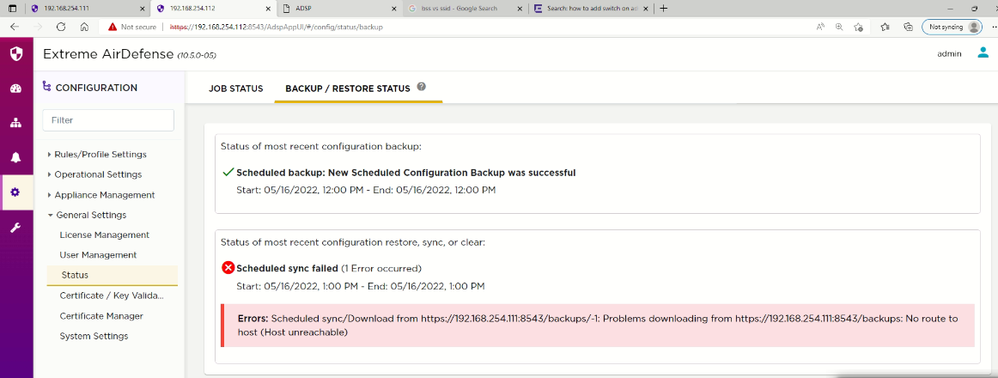Close the Google Search tab
This screenshot has height=378, width=998.
click(x=521, y=8)
